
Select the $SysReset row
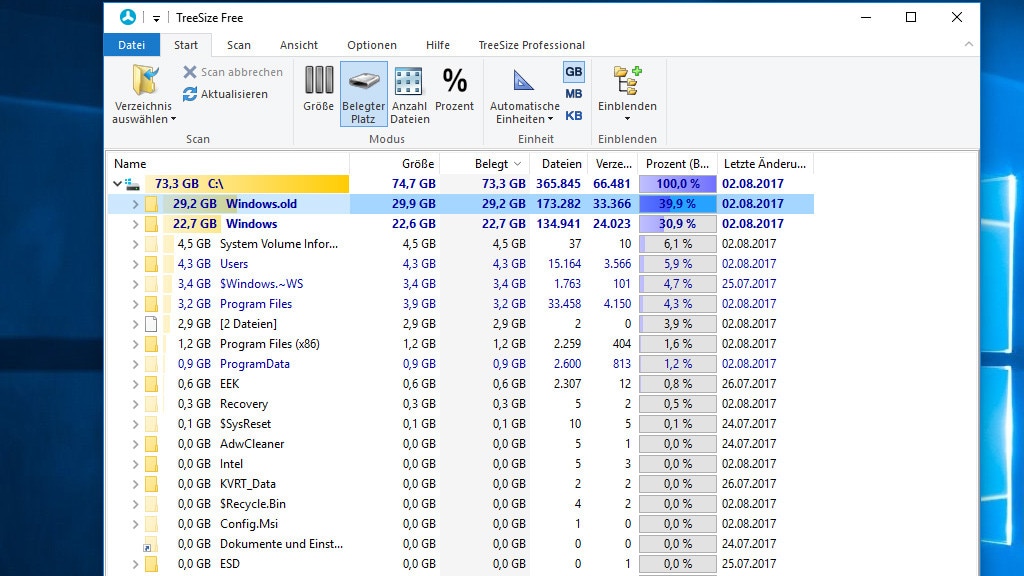click(x=461, y=424)
